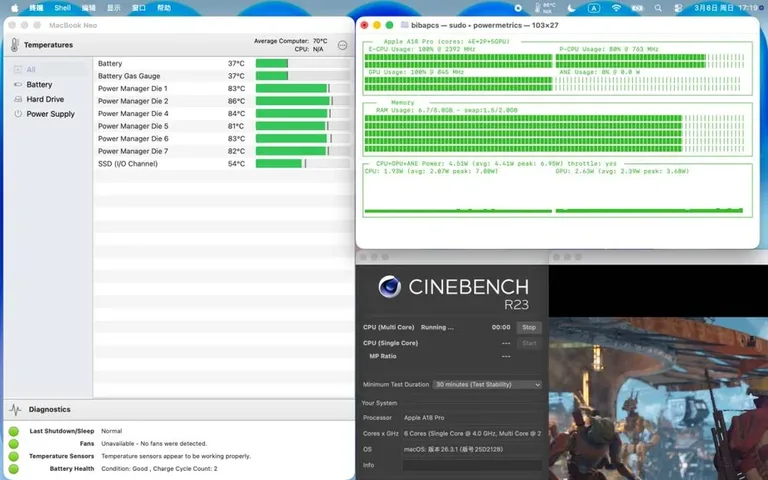Viewport: 768px width, 480px height.
Task: Click the Hard Drive sidebar icon
Action: (18, 99)
